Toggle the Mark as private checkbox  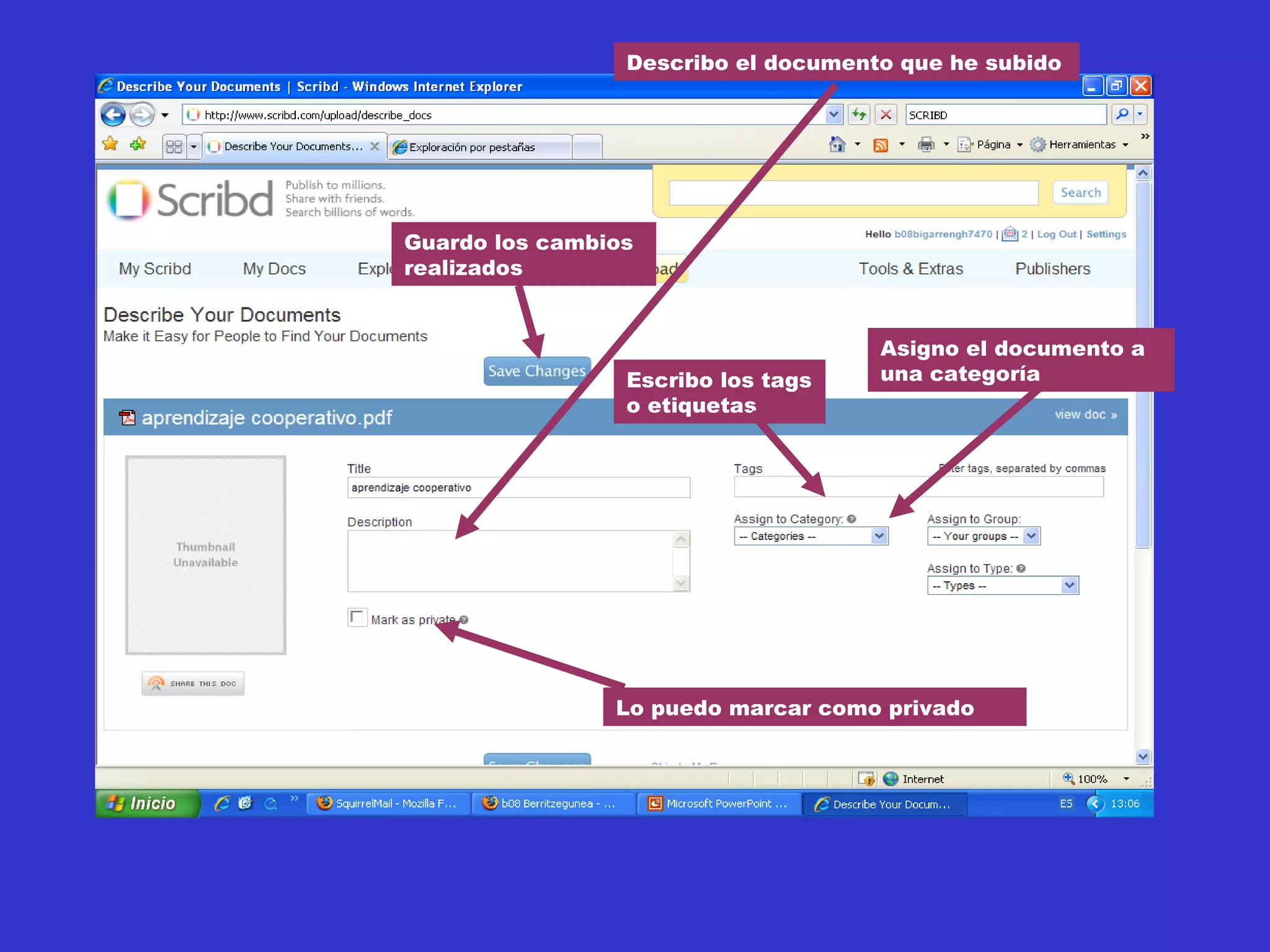357,617
